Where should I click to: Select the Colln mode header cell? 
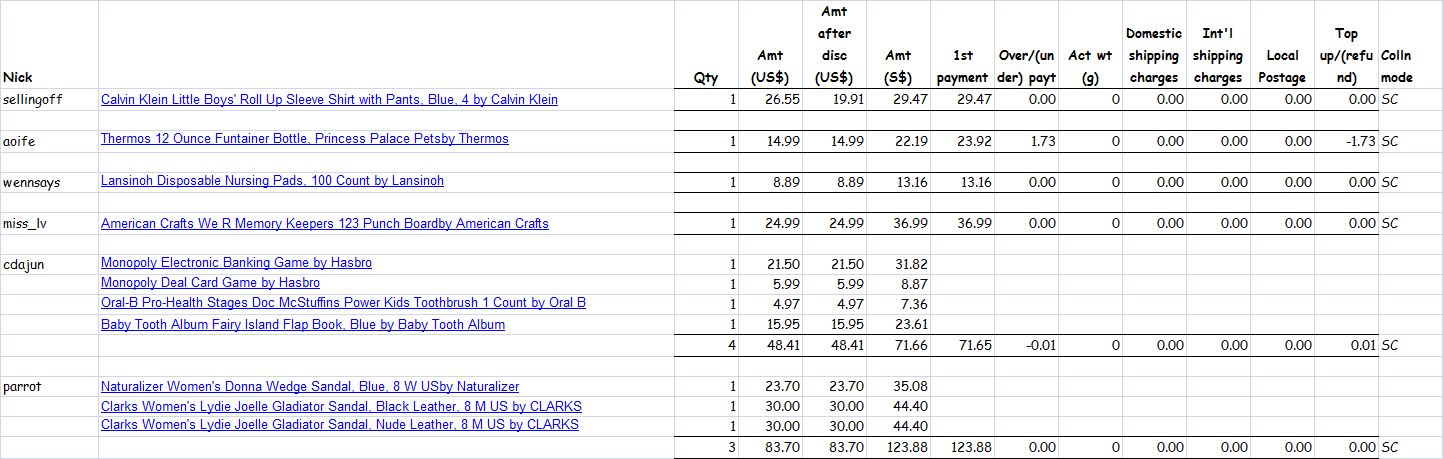(1410, 45)
